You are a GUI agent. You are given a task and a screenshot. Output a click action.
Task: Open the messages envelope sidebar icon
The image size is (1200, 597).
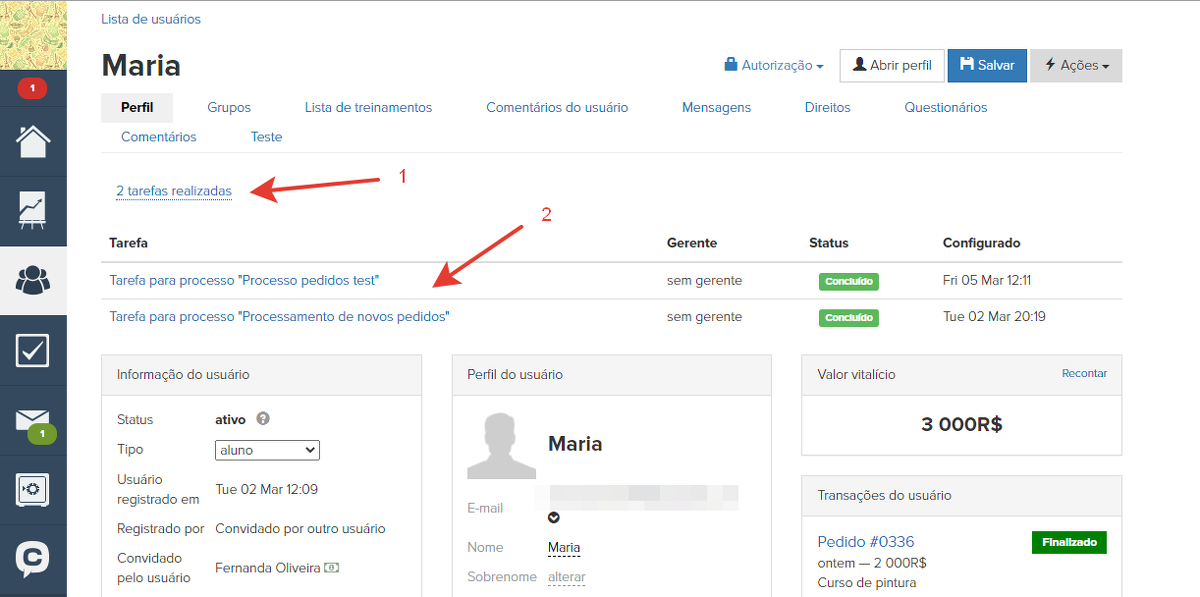click(x=33, y=421)
